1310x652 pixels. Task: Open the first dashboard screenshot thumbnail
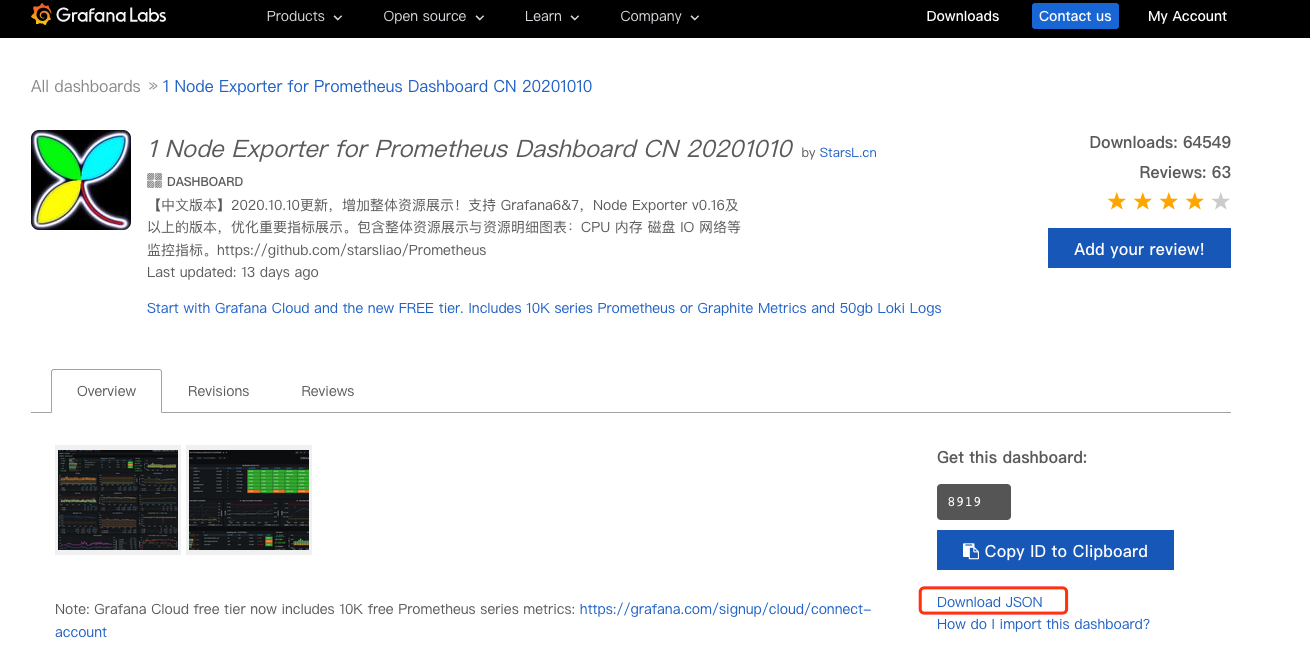click(118, 499)
